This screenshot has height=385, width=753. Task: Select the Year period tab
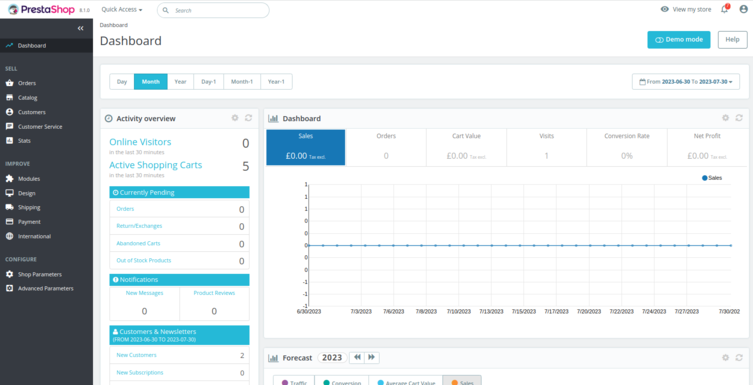pos(181,82)
